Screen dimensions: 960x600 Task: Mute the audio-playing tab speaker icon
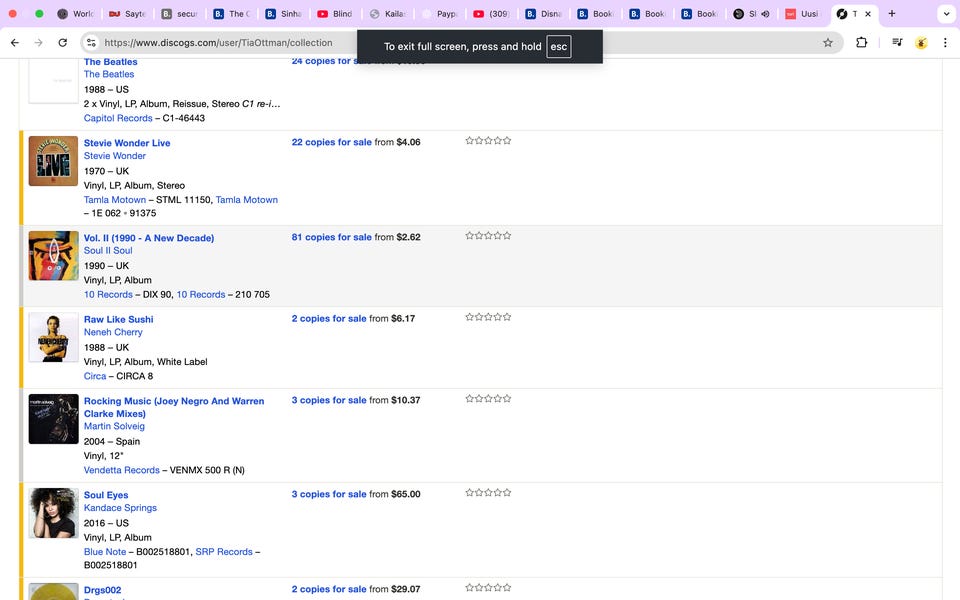[765, 13]
